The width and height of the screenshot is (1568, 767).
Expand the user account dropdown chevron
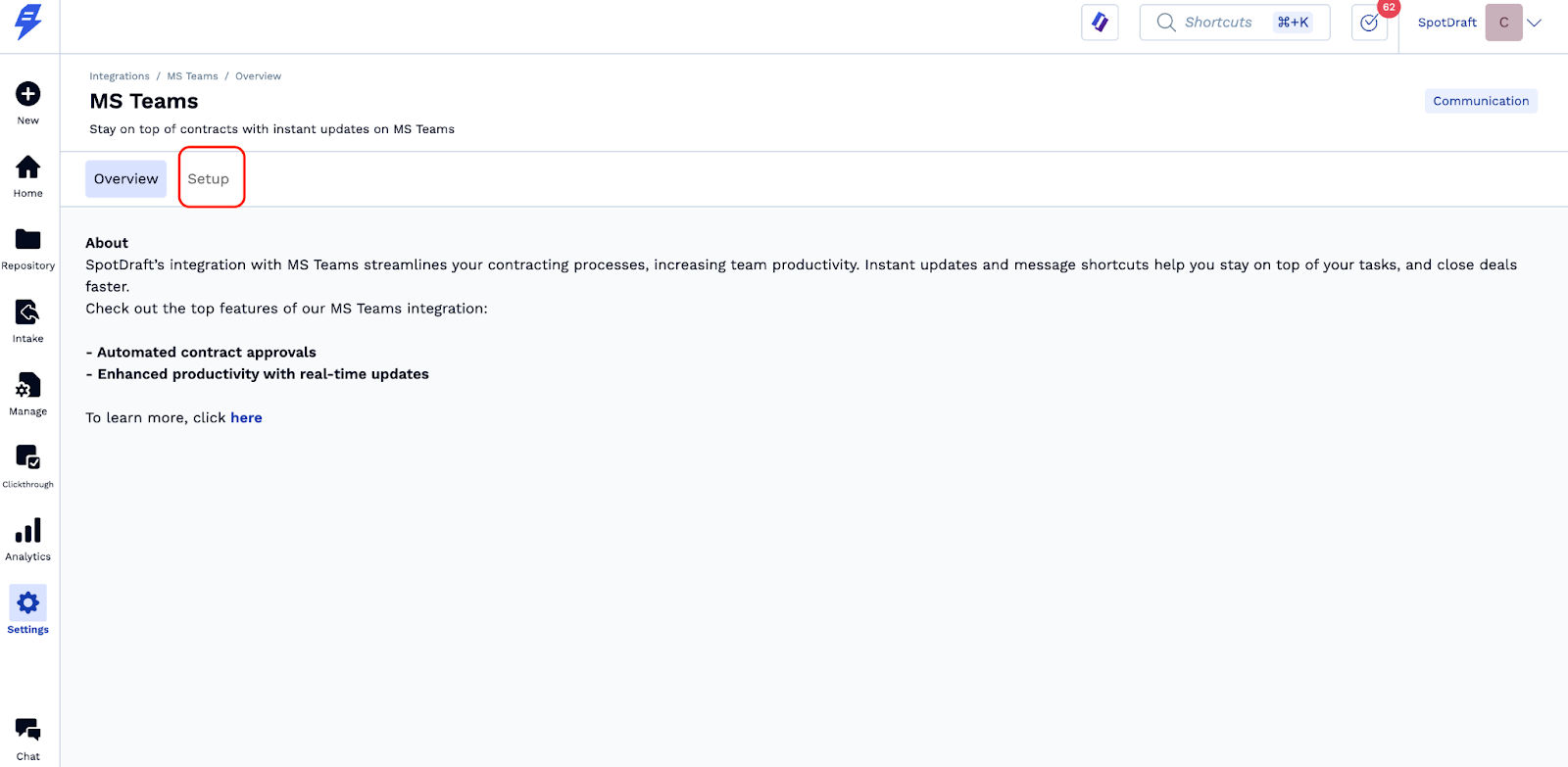[x=1535, y=23]
